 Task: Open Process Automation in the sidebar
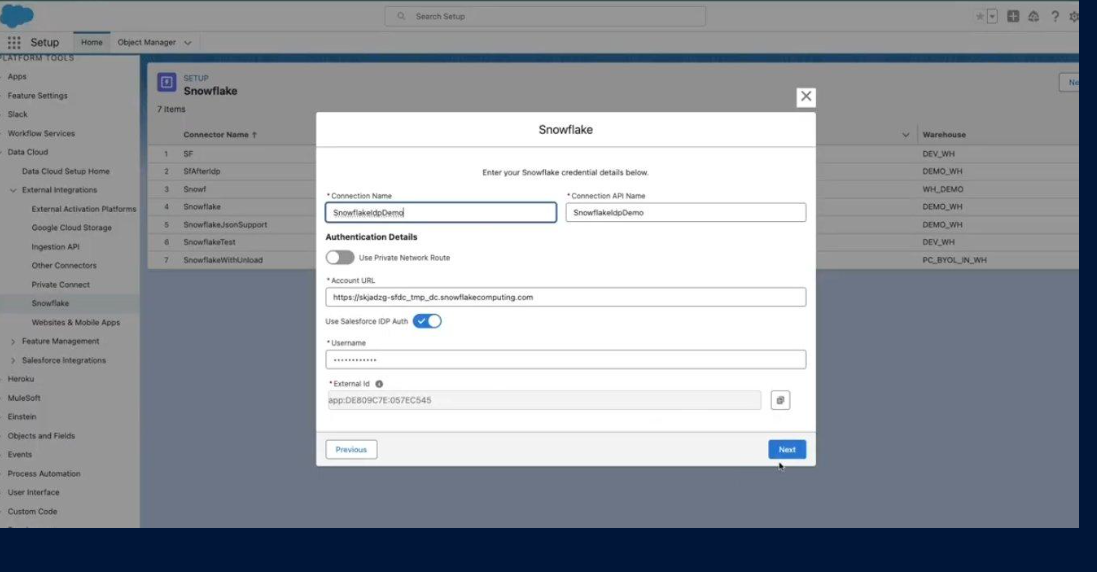[x=44, y=473]
